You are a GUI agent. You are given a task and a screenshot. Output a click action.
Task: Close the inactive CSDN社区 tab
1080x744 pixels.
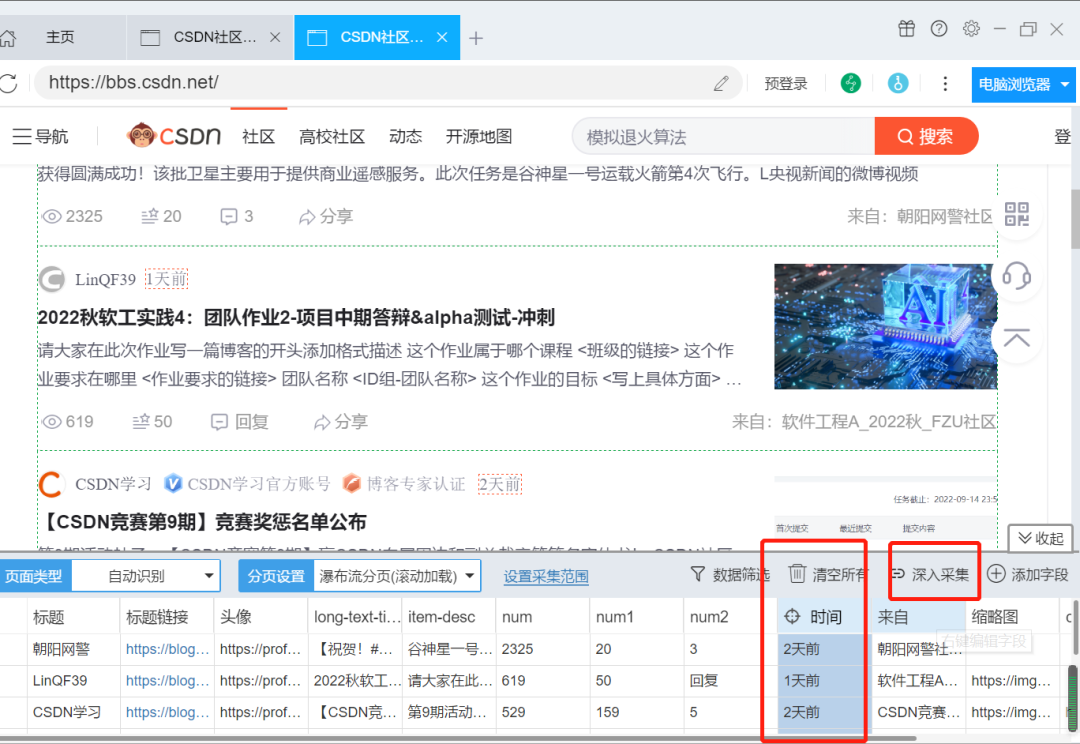coord(275,37)
